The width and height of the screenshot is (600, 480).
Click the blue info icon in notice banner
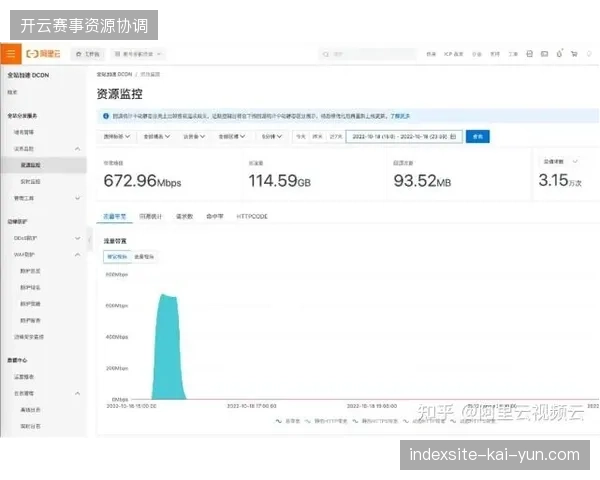pyautogui.click(x=106, y=116)
